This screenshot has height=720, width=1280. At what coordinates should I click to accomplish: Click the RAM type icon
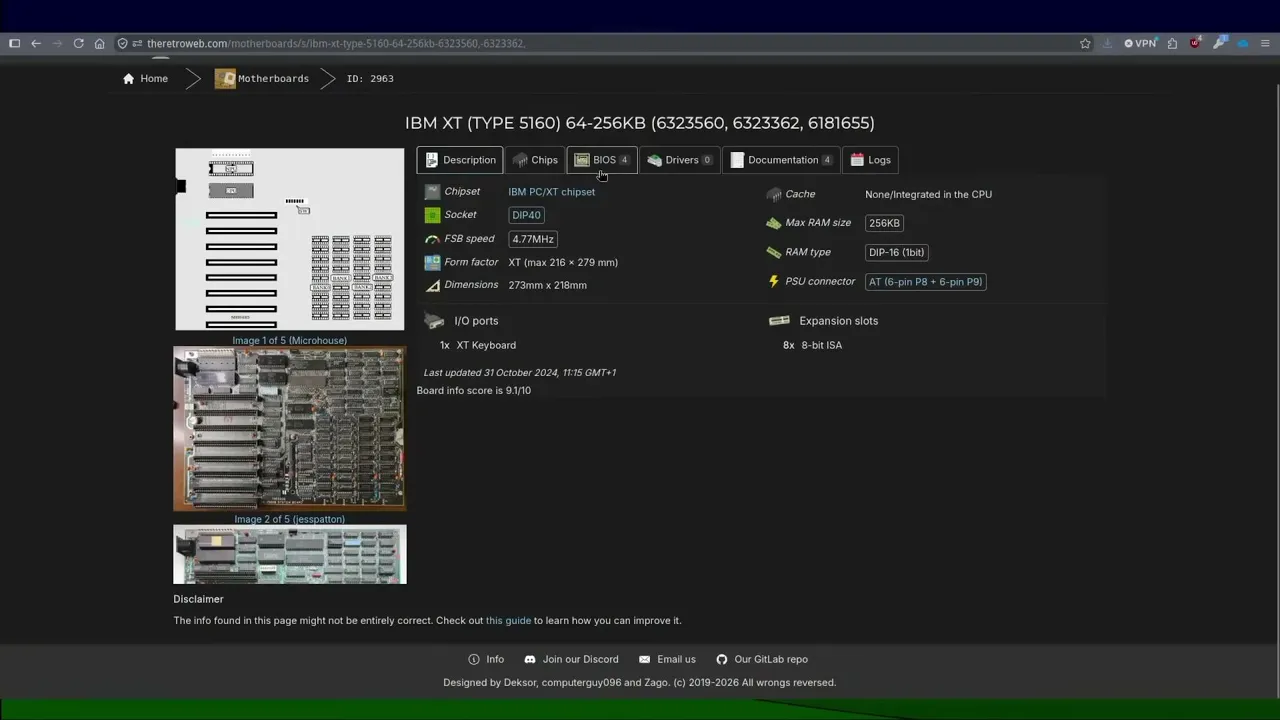click(774, 252)
